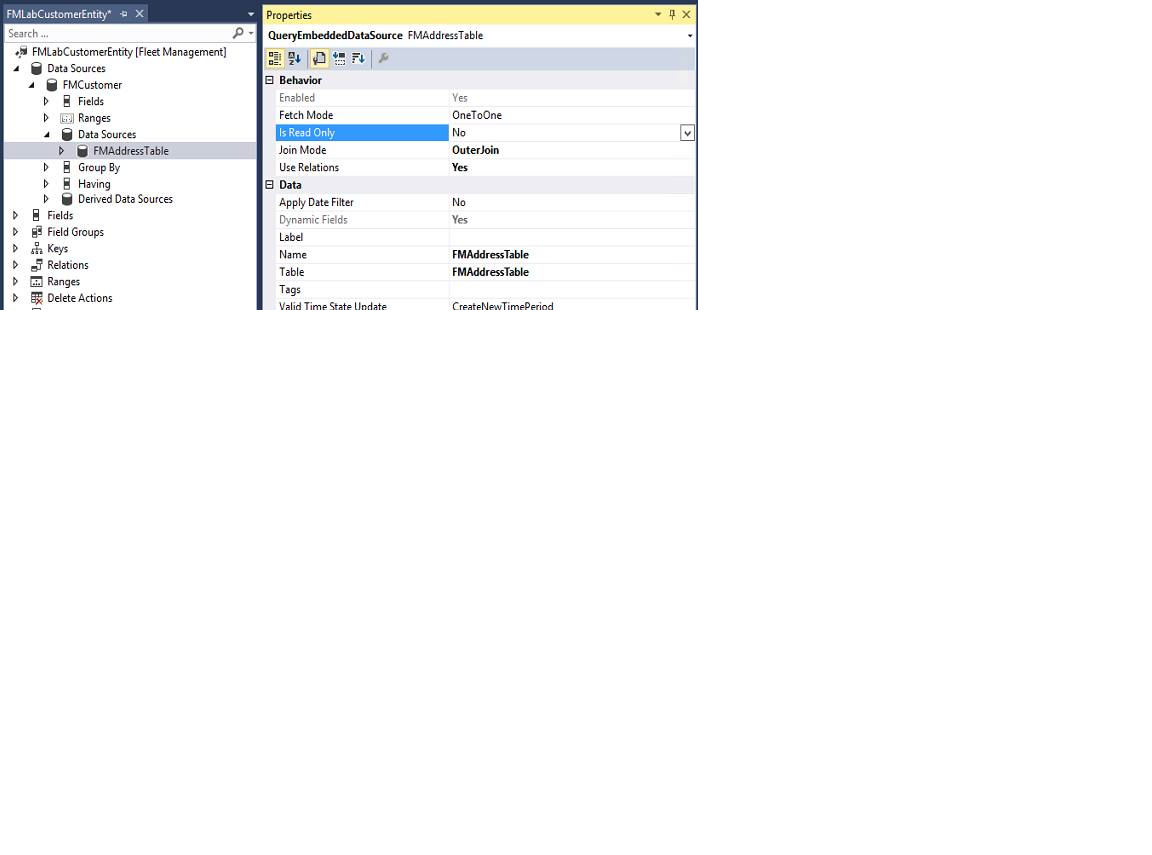Open Property Pages via wrench icon
1152x855 pixels.
[x=383, y=58]
